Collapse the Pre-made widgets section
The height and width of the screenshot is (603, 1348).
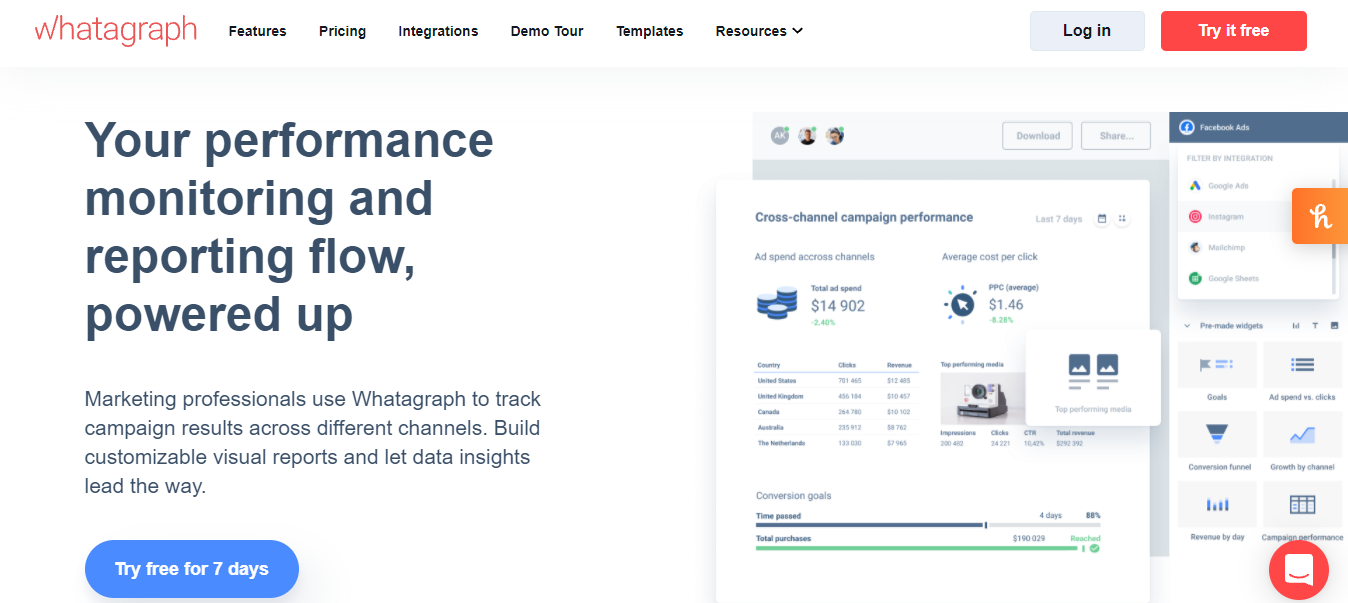pyautogui.click(x=1187, y=326)
